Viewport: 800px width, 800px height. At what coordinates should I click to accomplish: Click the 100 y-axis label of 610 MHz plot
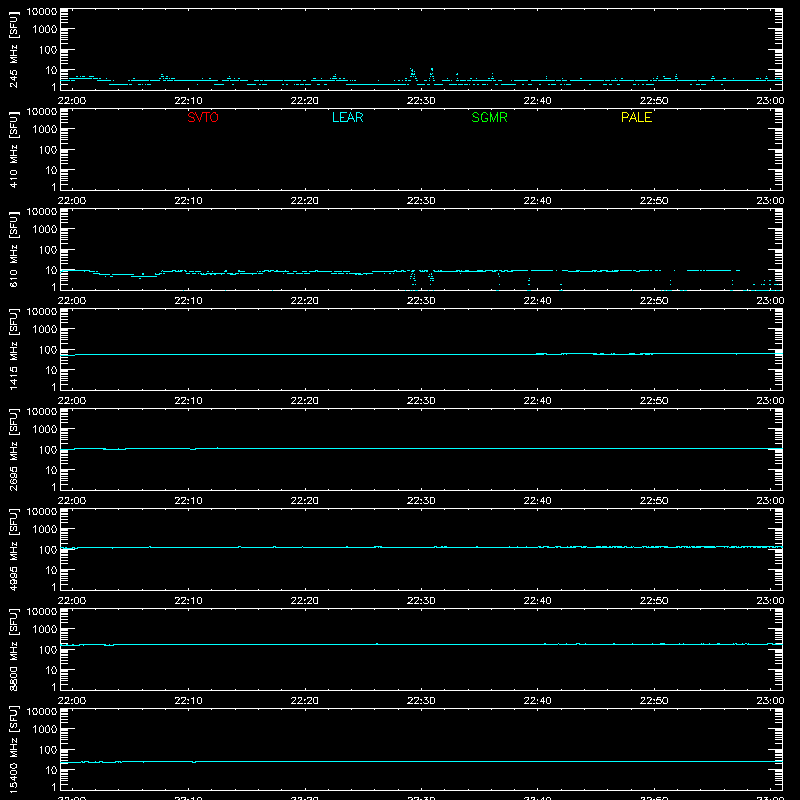point(48,249)
